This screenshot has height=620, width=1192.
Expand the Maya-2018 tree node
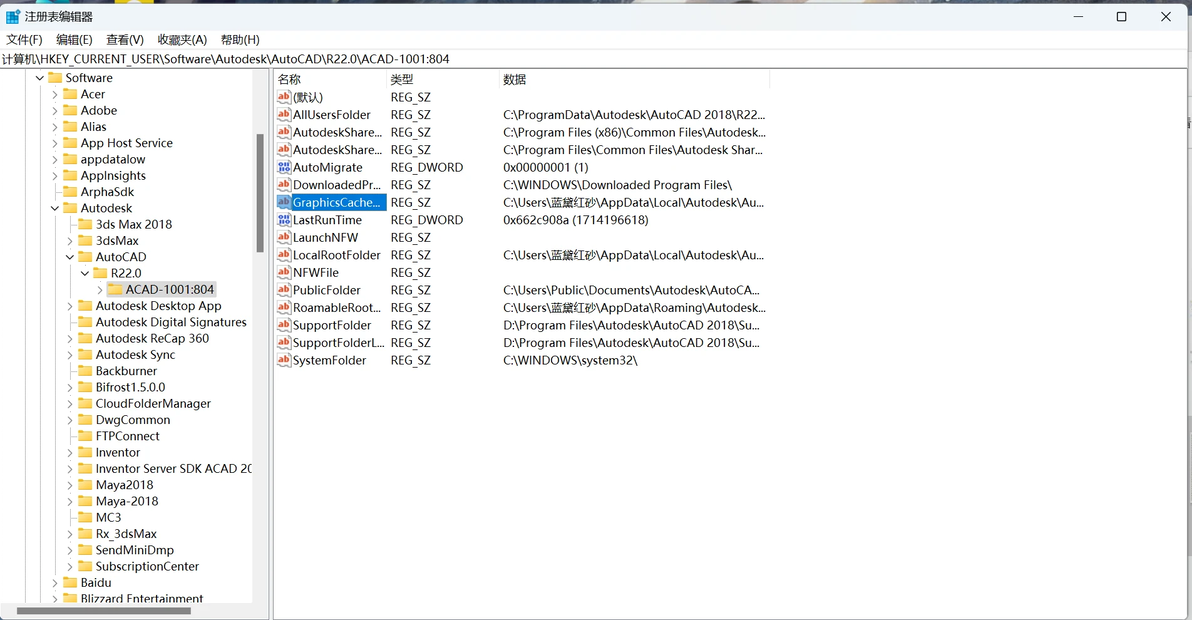[x=70, y=501]
